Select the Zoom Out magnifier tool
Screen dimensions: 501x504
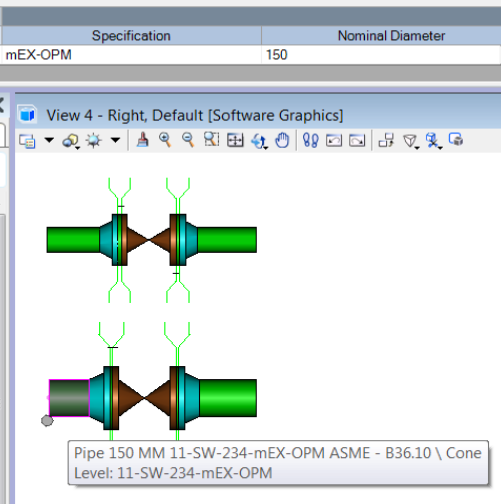point(188,140)
